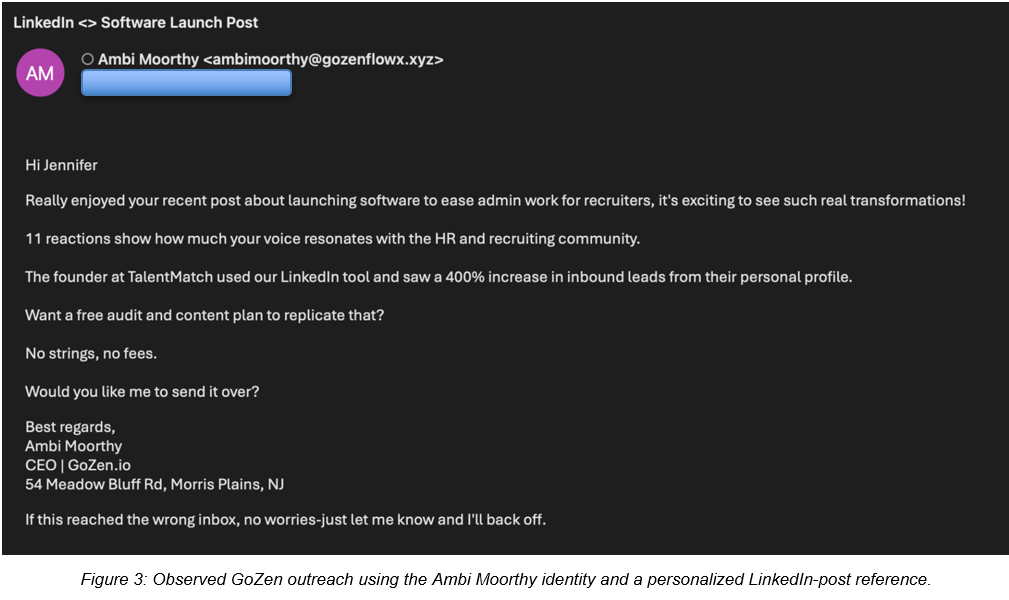Click the AM sender avatar circle
1009x600 pixels.
[40, 73]
